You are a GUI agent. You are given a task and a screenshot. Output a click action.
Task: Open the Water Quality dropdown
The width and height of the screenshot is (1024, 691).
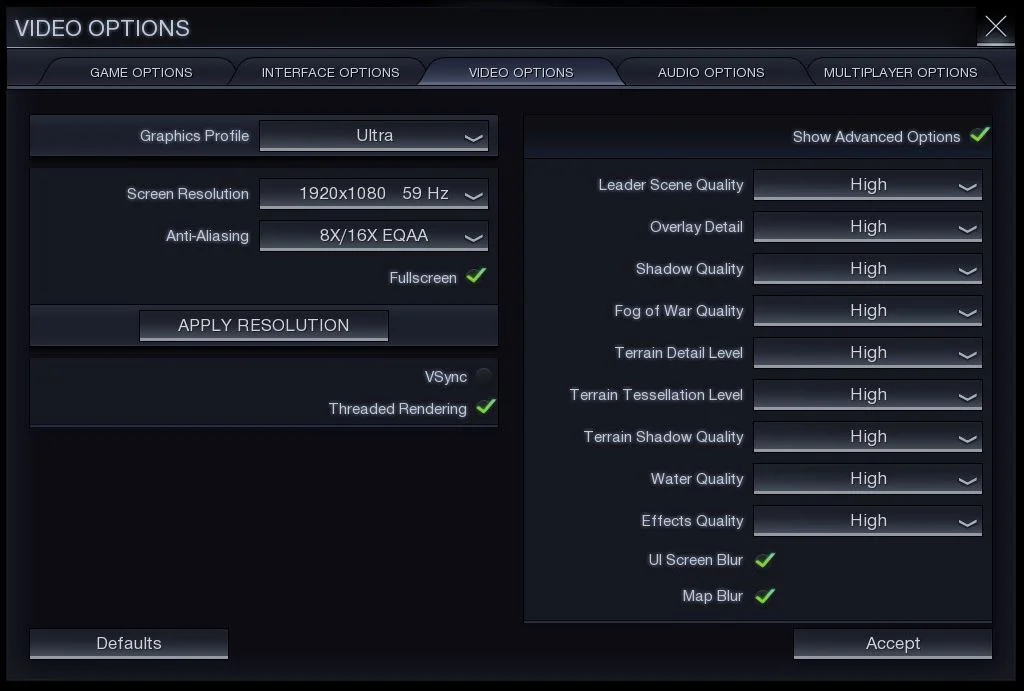coord(868,479)
